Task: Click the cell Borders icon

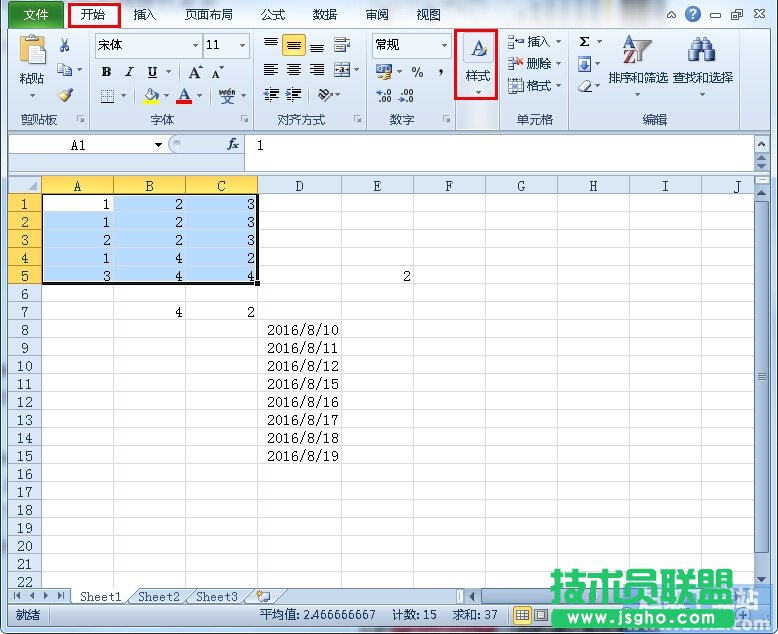Action: pos(107,95)
